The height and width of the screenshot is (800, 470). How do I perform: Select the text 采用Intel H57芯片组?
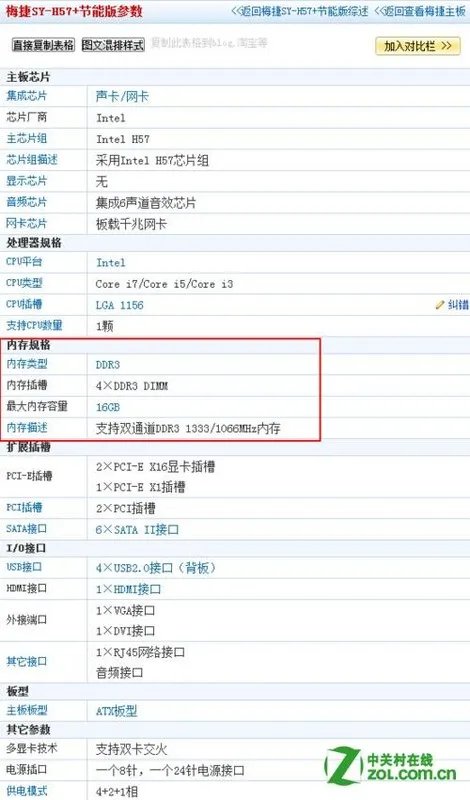tap(152, 160)
